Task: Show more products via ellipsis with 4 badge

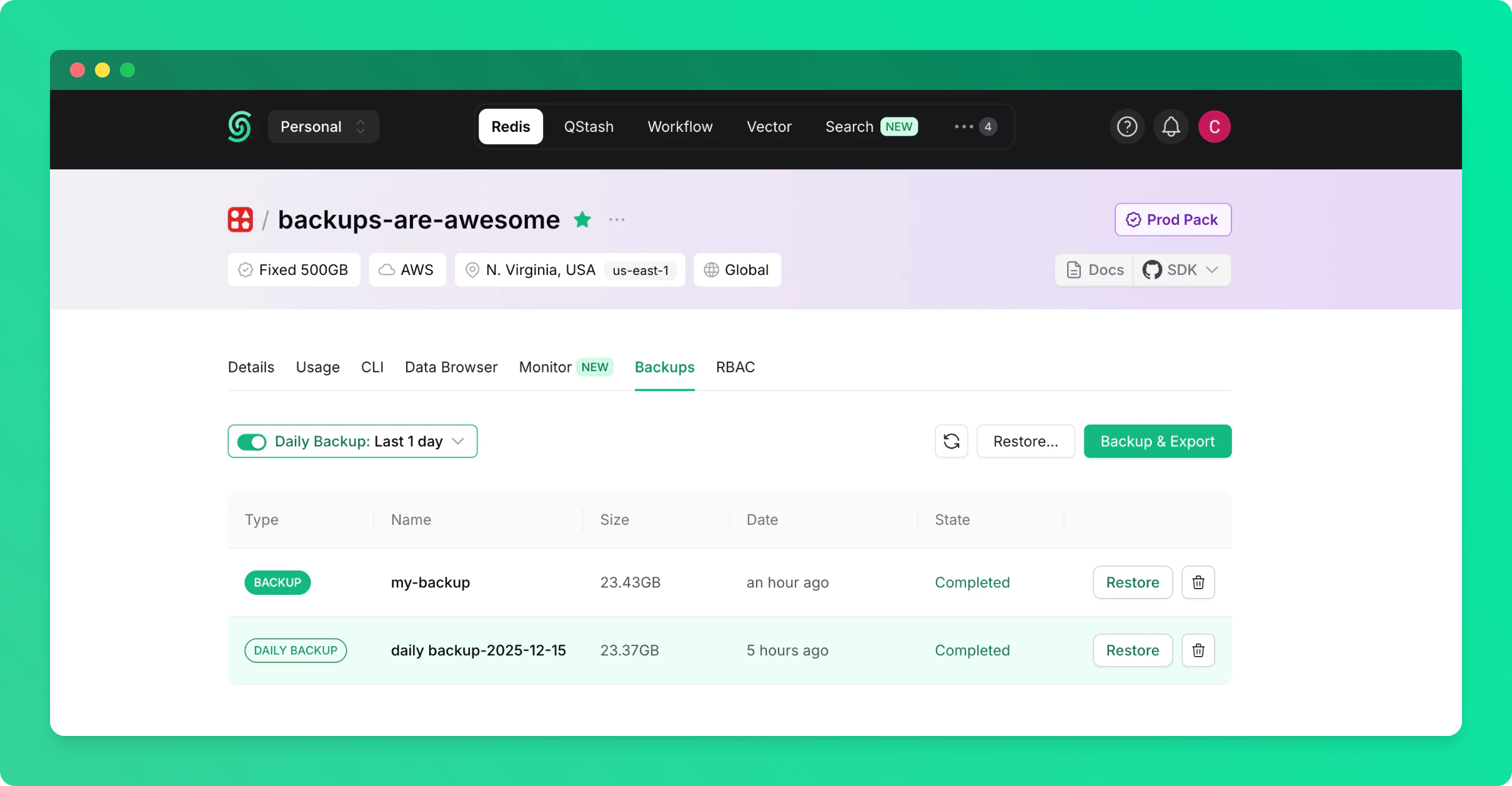Action: (975, 127)
